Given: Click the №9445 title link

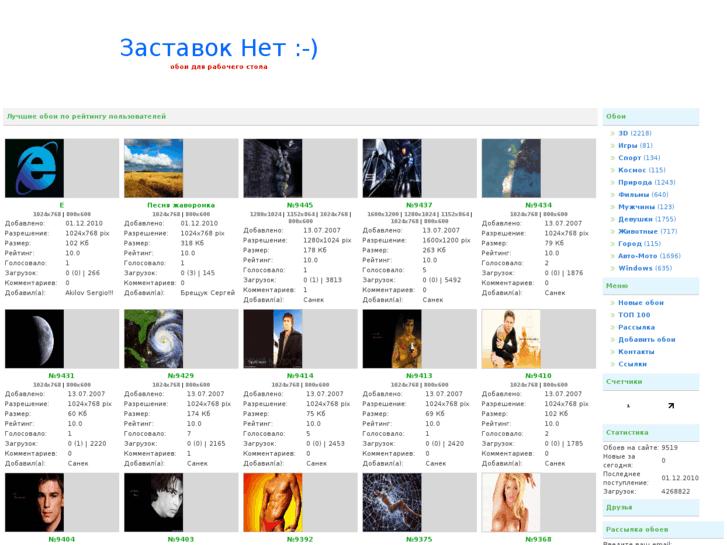Looking at the screenshot, I should (300, 205).
